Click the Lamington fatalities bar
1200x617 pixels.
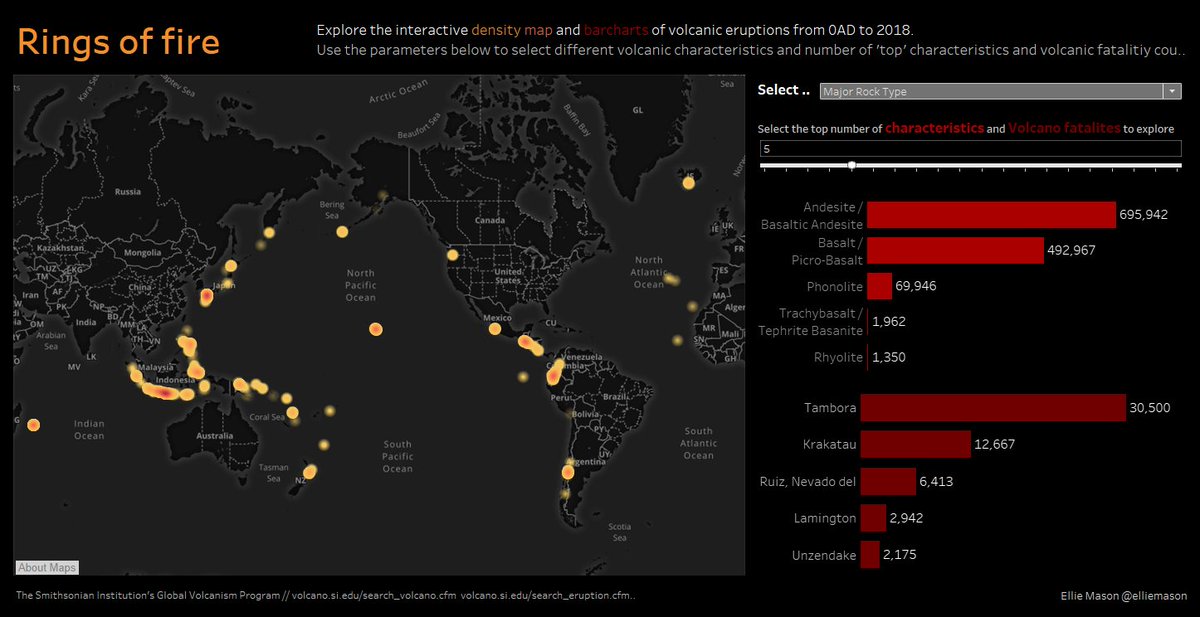(x=873, y=518)
